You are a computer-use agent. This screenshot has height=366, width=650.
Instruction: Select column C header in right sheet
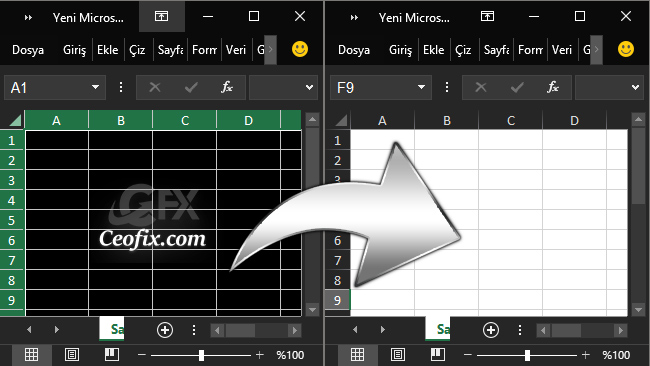pyautogui.click(x=511, y=120)
